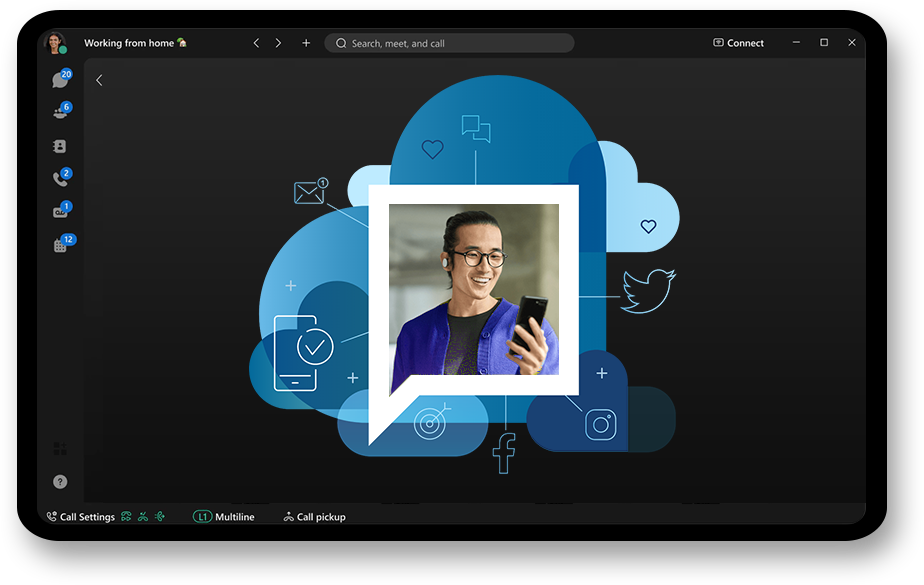The image size is (924, 585).
Task: Maximize the Webex window
Action: 824,42
